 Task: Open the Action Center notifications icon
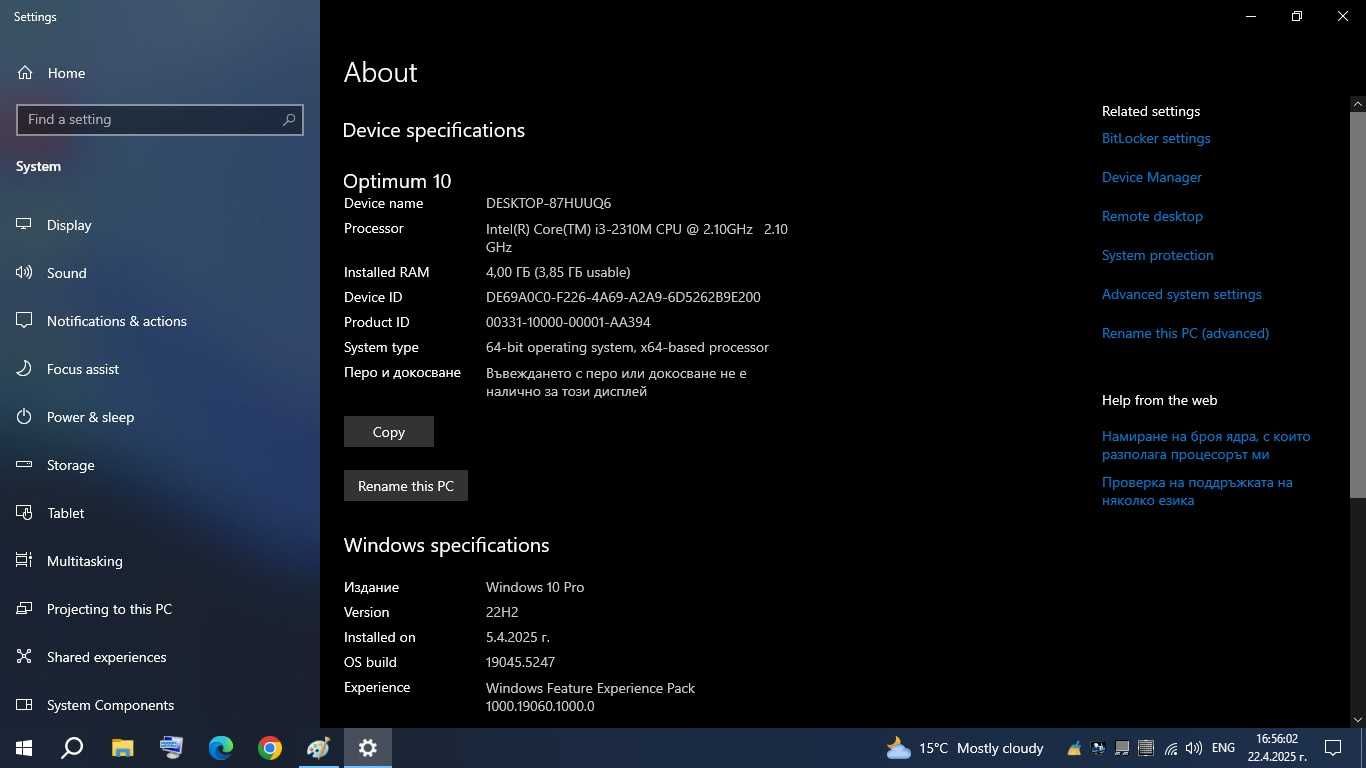(1333, 748)
